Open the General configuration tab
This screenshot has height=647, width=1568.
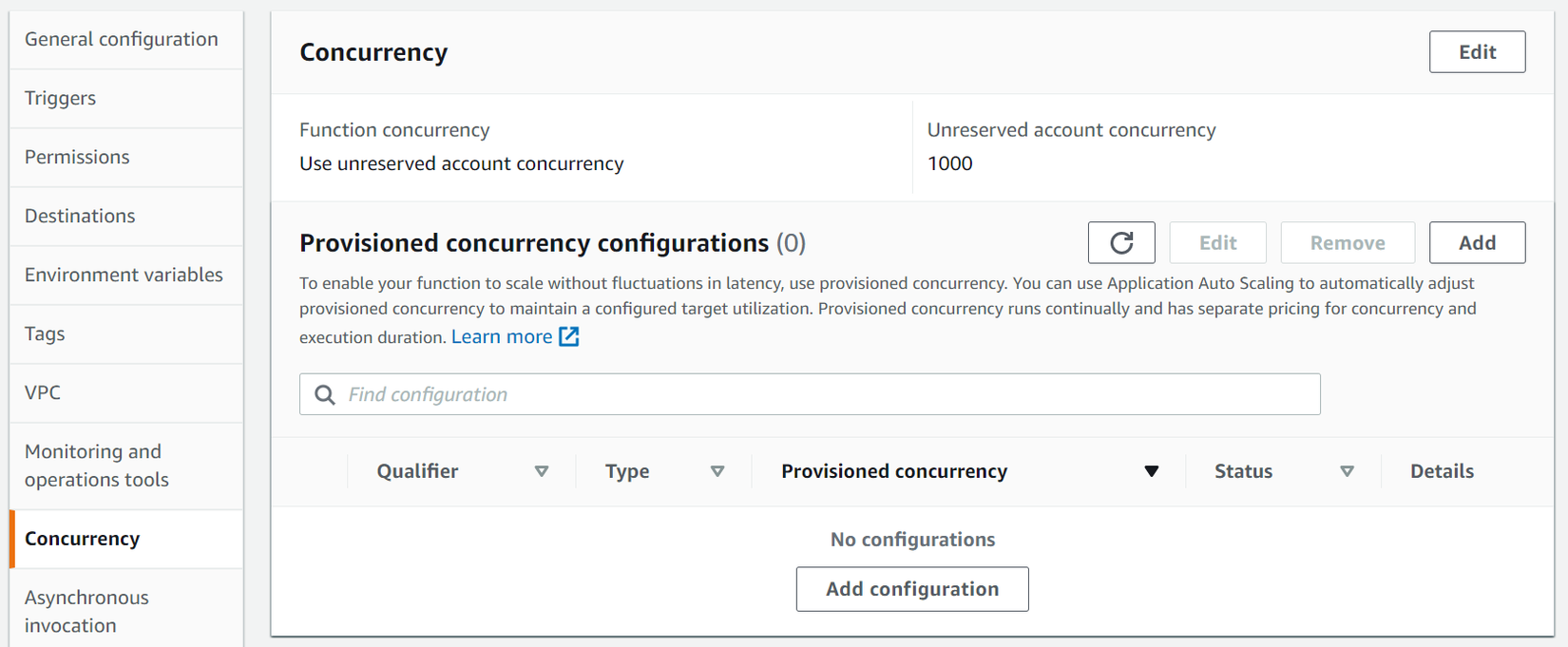tap(122, 39)
